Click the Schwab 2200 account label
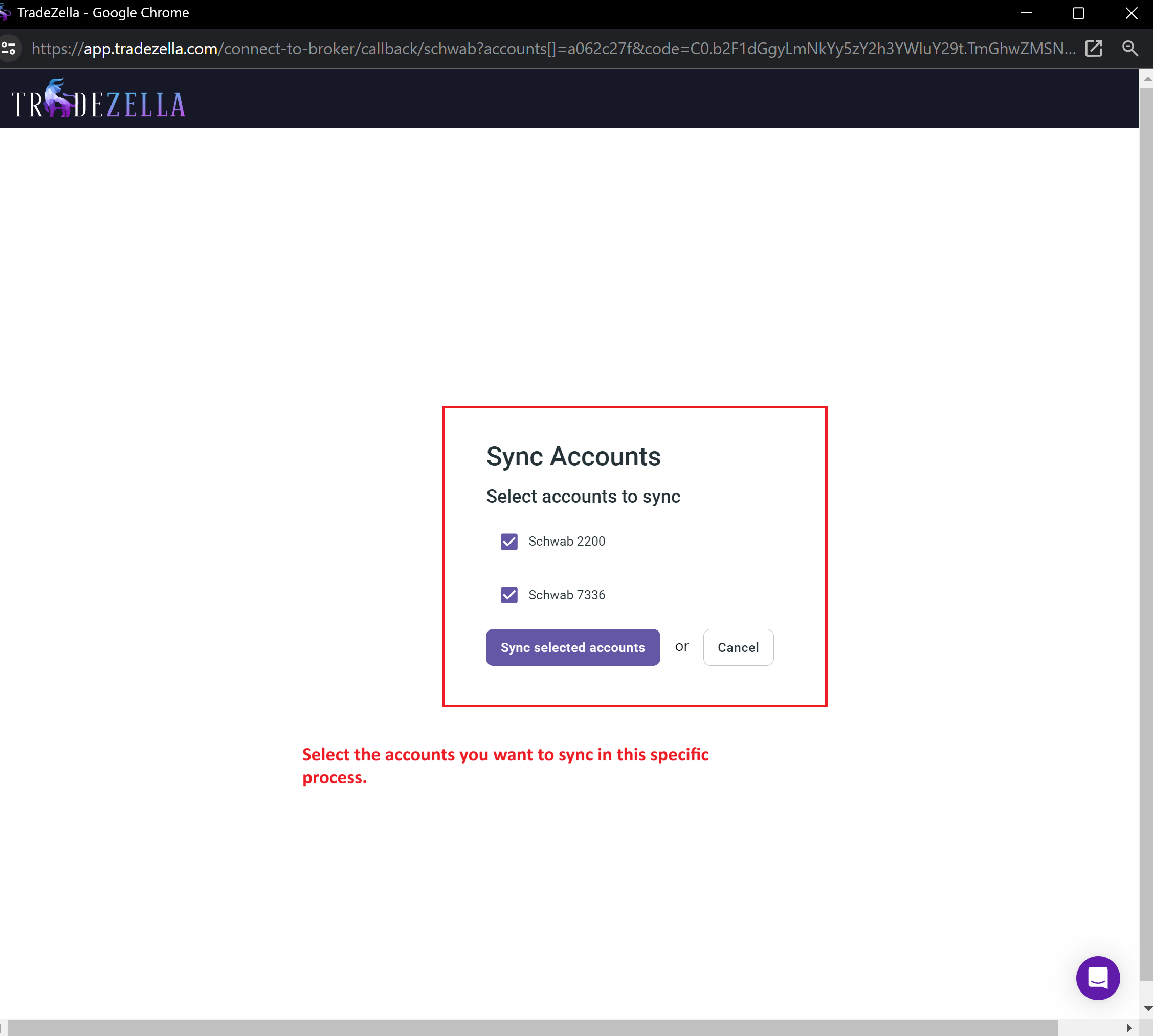 (567, 542)
